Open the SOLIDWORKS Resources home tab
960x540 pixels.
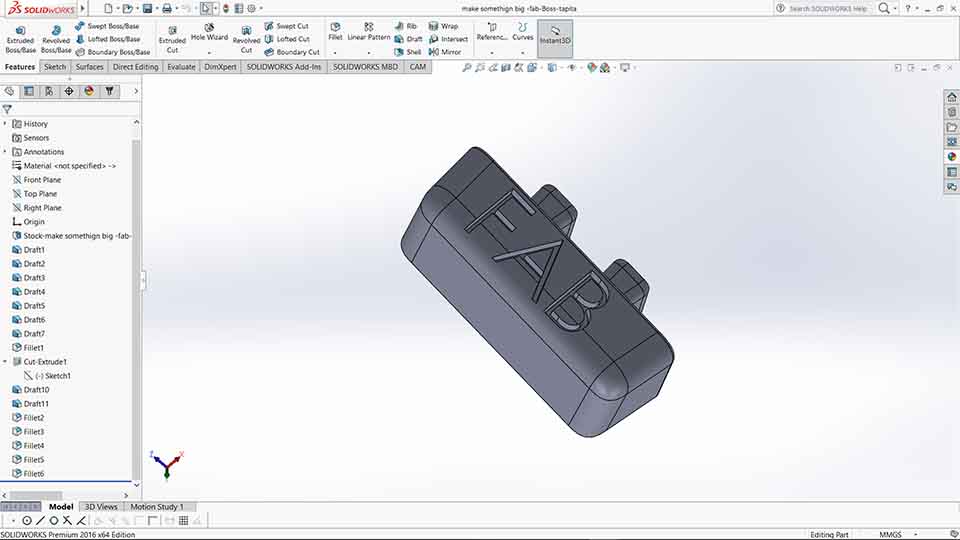[x=951, y=97]
